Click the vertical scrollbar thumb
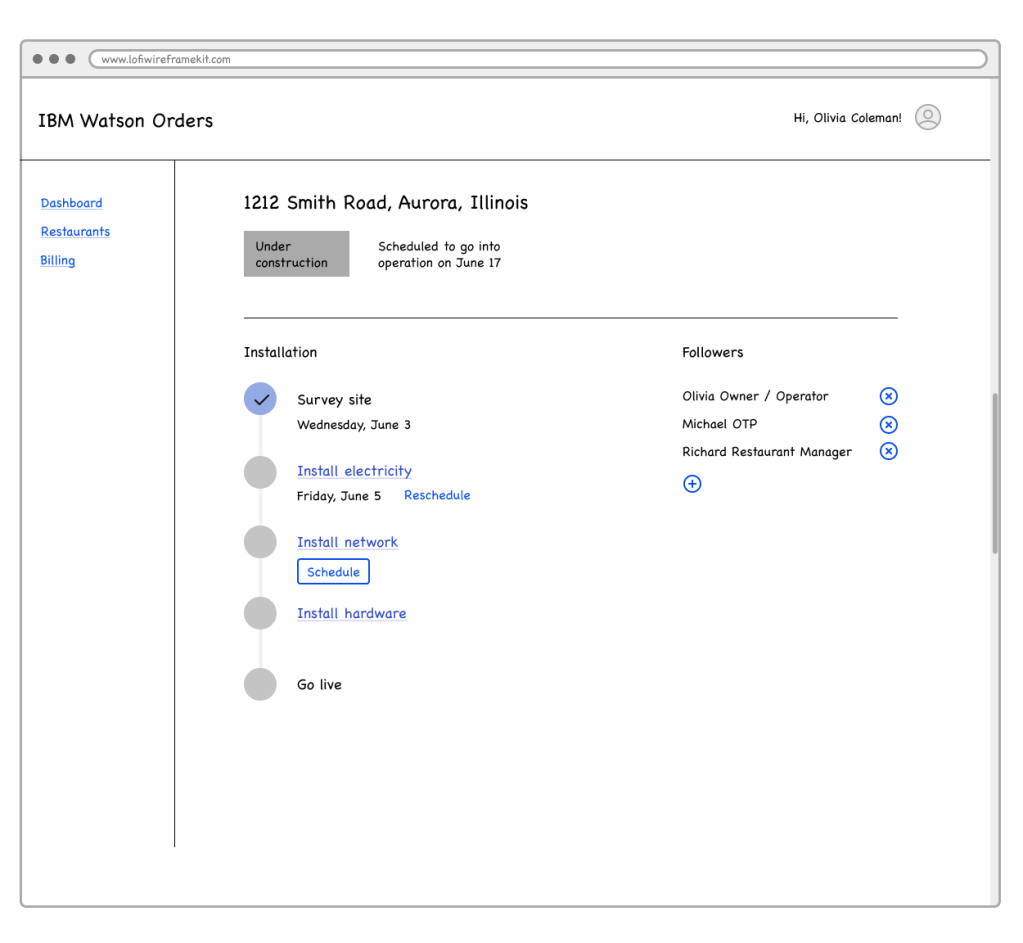The image size is (1023, 943). pyautogui.click(x=994, y=473)
